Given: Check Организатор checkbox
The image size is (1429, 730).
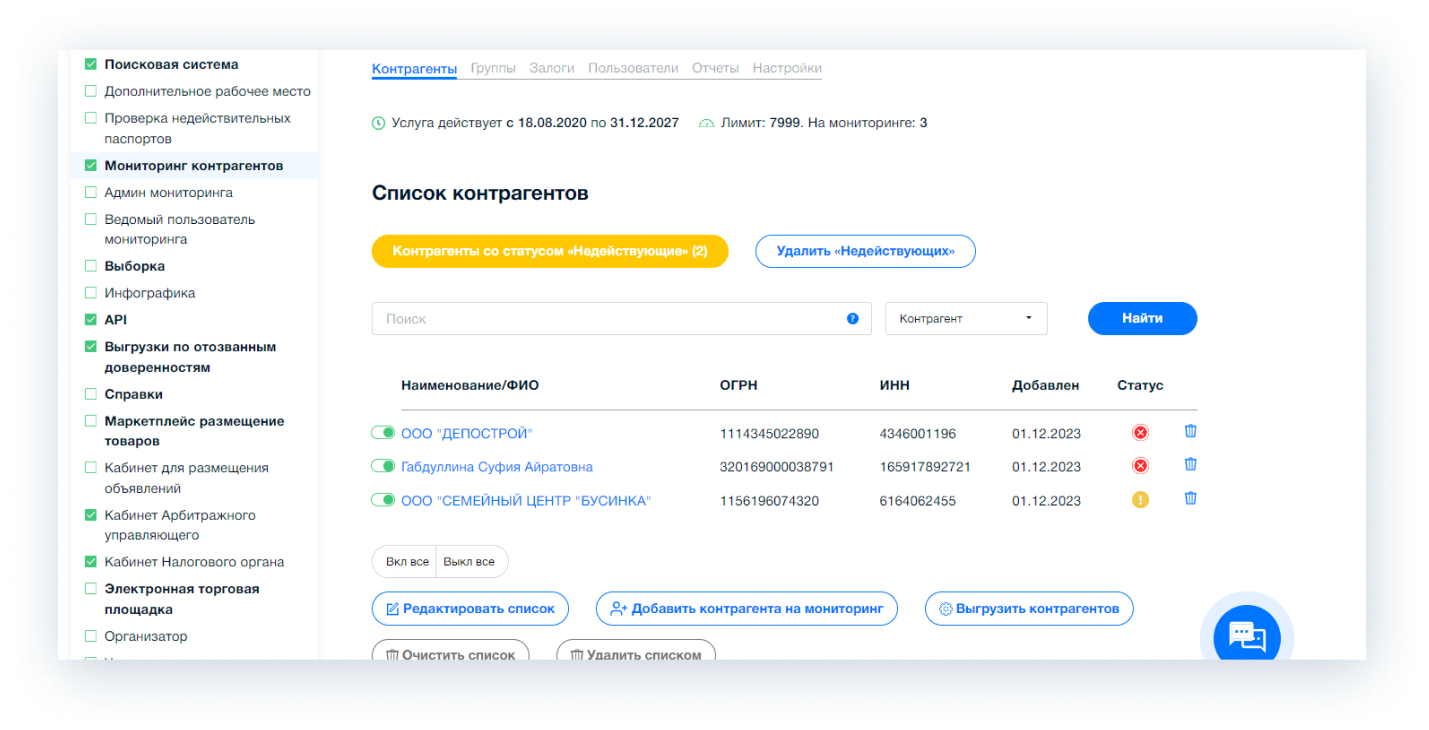Looking at the screenshot, I should pos(91,636).
